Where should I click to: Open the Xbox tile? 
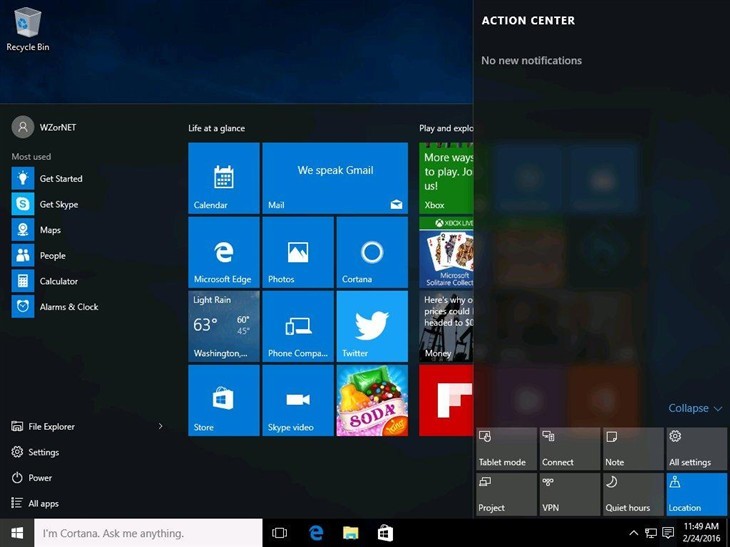(x=446, y=178)
